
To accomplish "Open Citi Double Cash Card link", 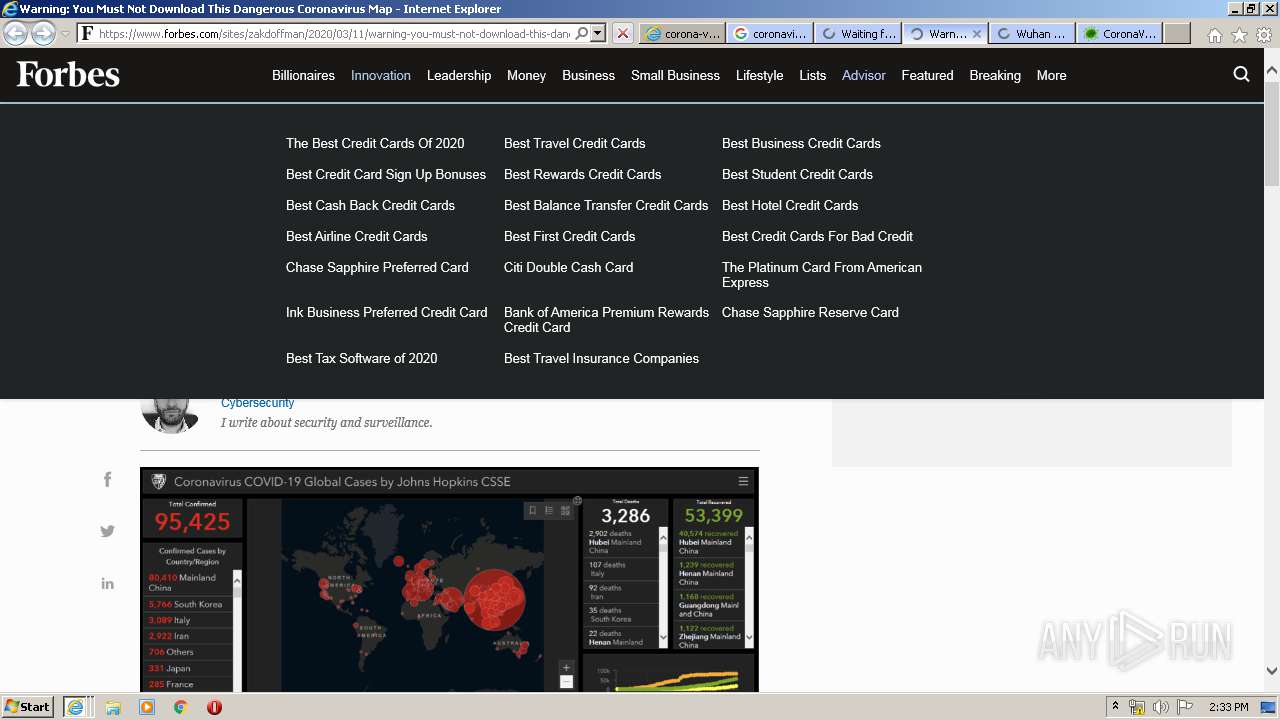I will [568, 267].
